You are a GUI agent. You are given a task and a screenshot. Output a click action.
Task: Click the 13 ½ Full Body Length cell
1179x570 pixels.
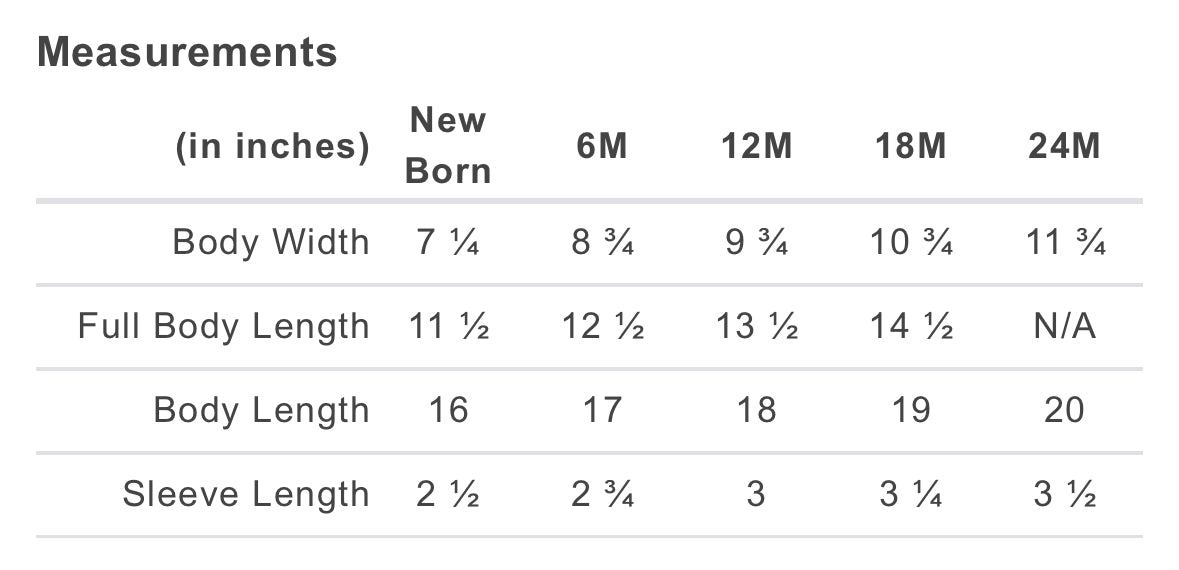coord(756,326)
